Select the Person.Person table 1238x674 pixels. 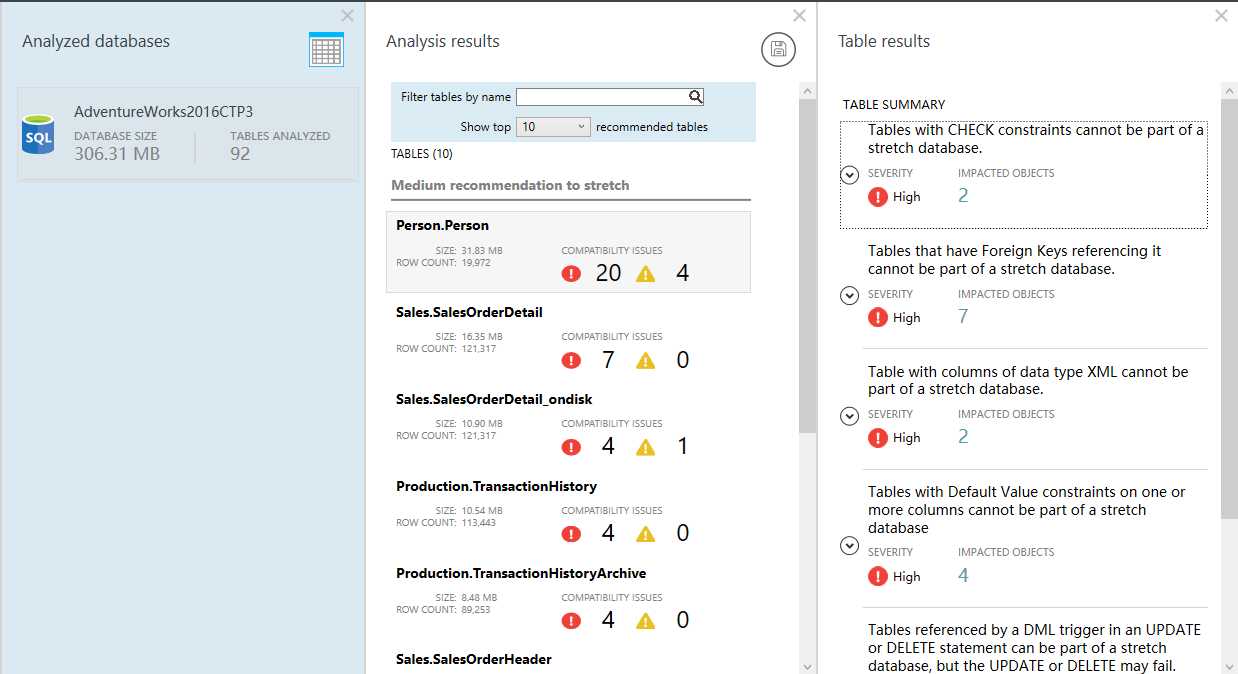point(568,252)
